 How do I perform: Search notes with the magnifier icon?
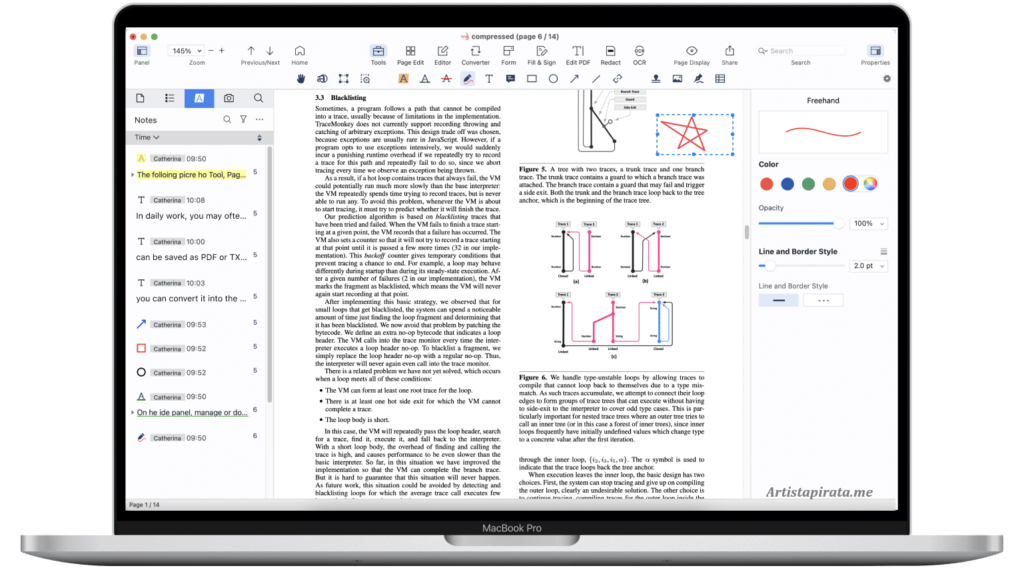tap(227, 119)
